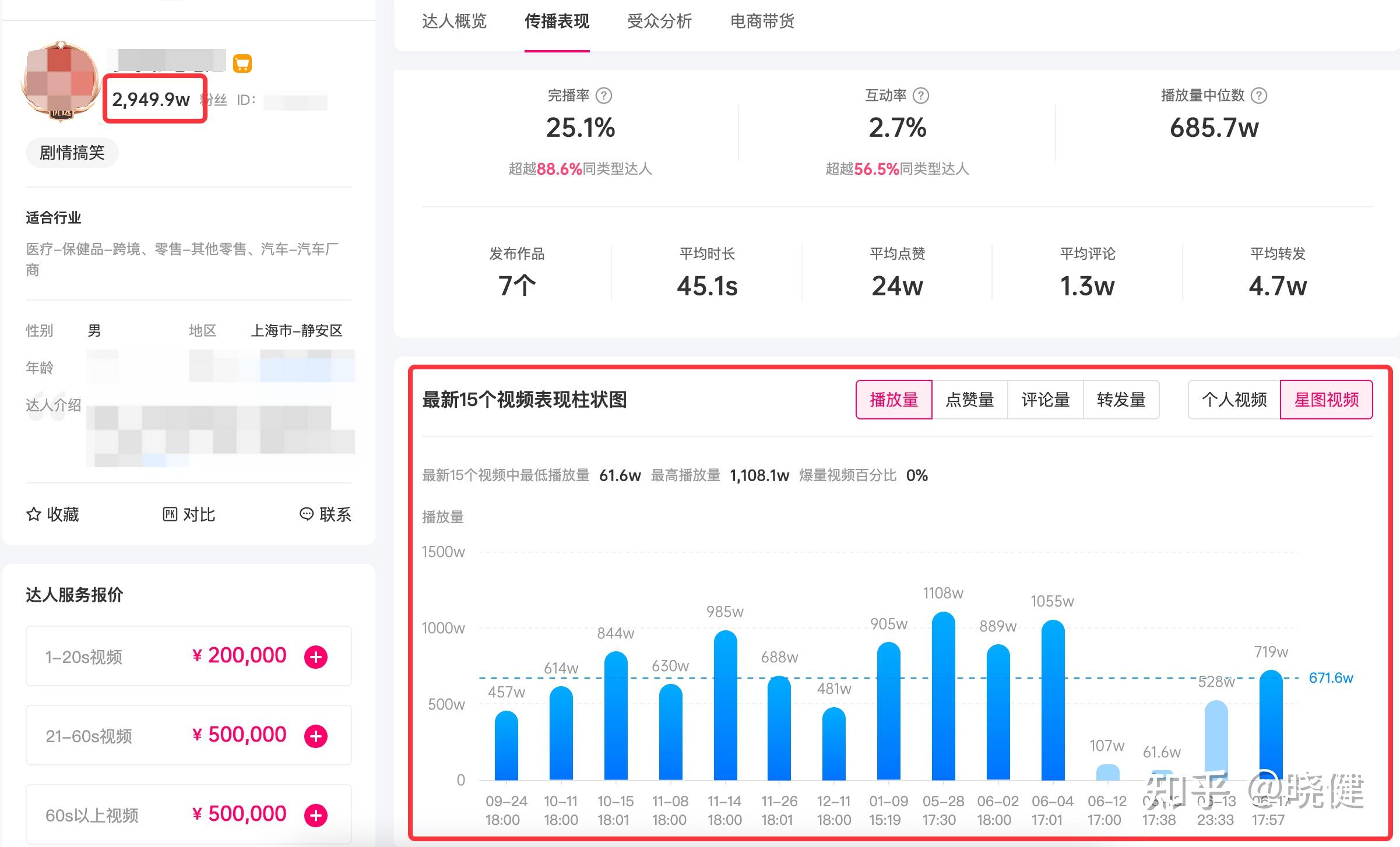Click the 2.7% interaction rate value
This screenshot has height=847, width=1400.
(x=898, y=128)
